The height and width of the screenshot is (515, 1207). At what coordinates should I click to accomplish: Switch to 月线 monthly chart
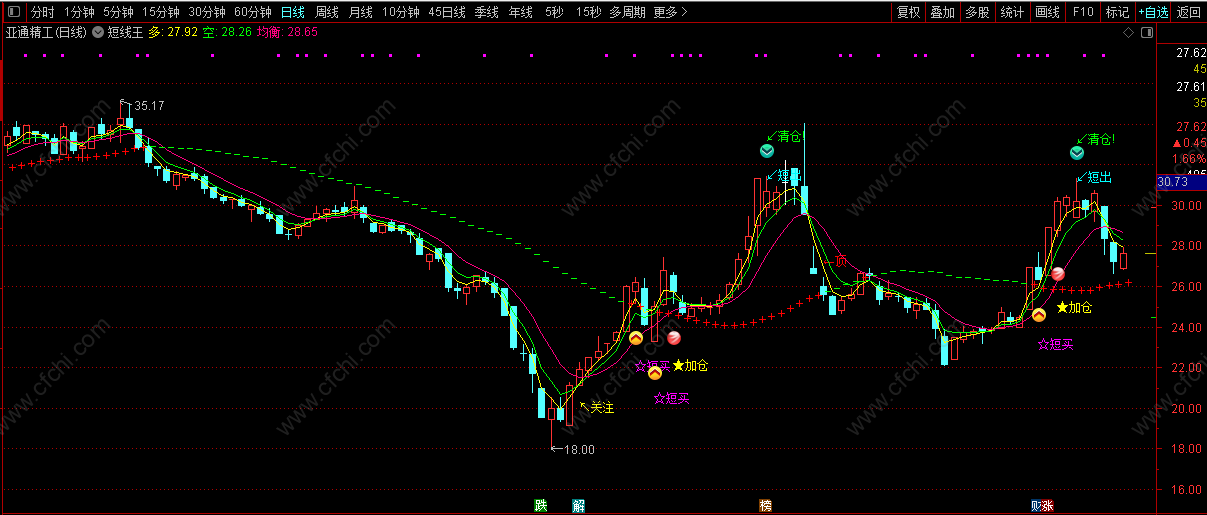point(360,12)
